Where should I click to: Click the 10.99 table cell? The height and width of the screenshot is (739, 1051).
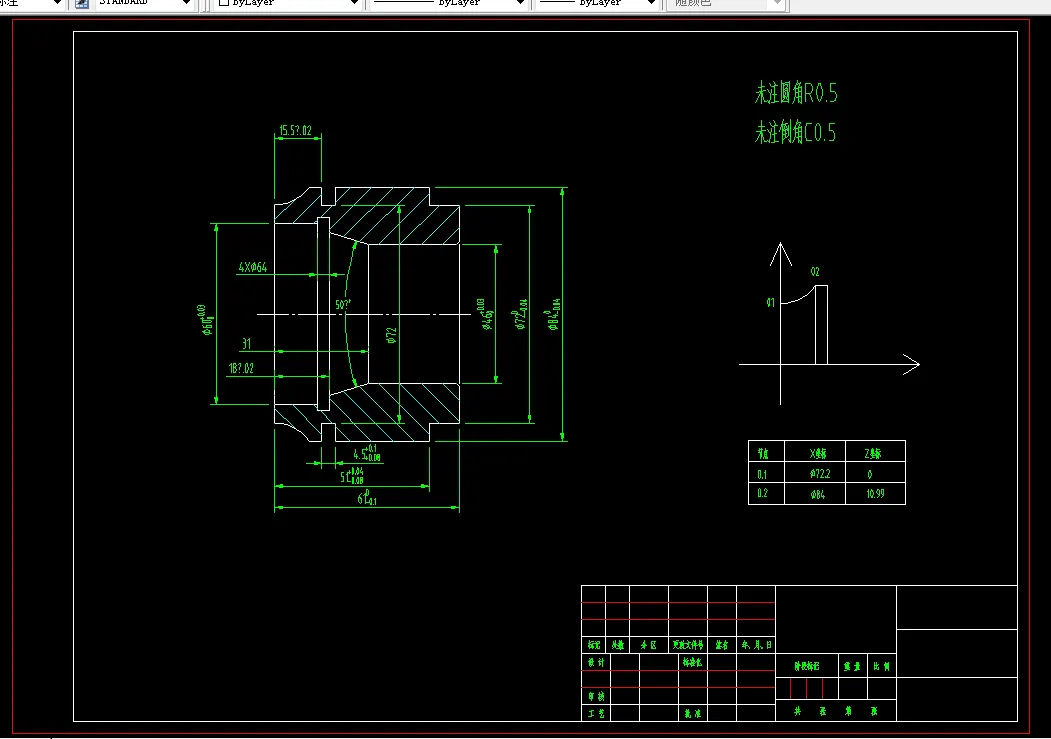point(875,494)
